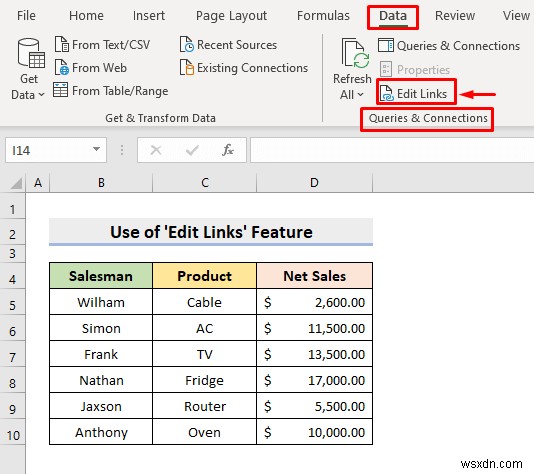Click the title cell 'Use of Edit Links Feature'
Screen dimensions: 534x474
point(211,232)
